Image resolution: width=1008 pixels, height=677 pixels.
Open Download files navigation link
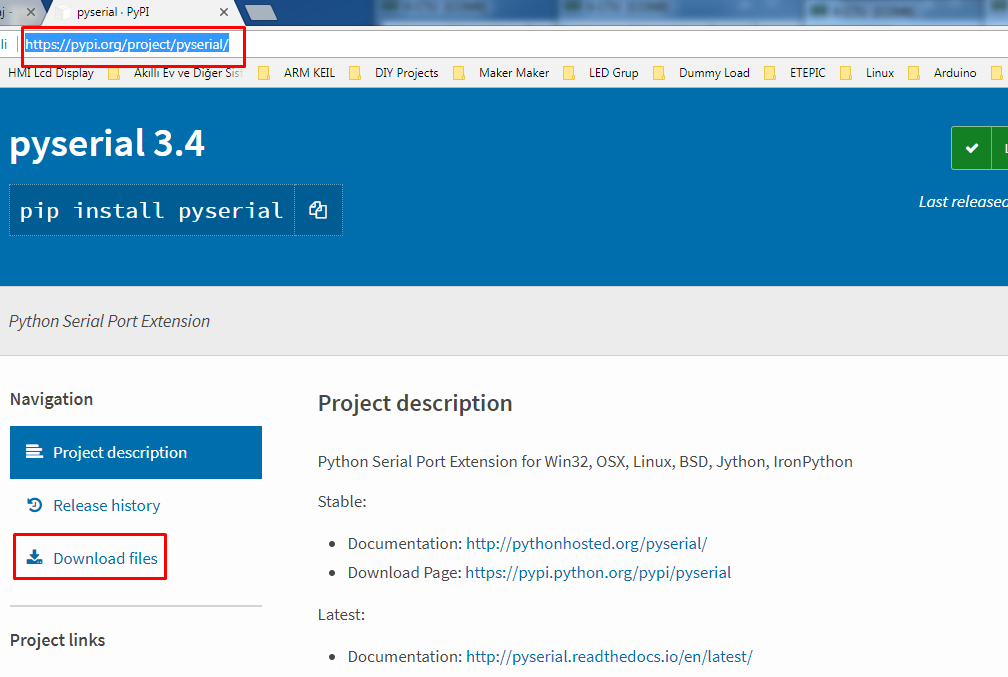point(105,559)
